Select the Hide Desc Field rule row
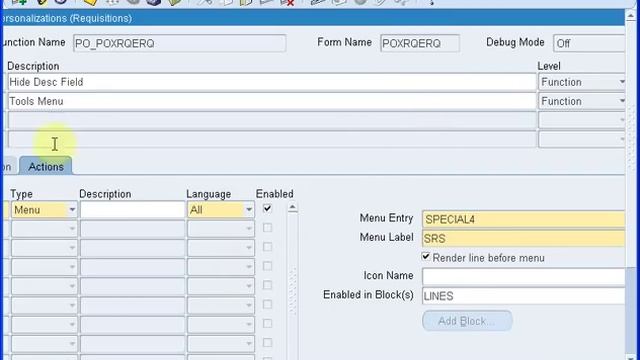The width and height of the screenshot is (640, 360). pyautogui.click(x=271, y=82)
